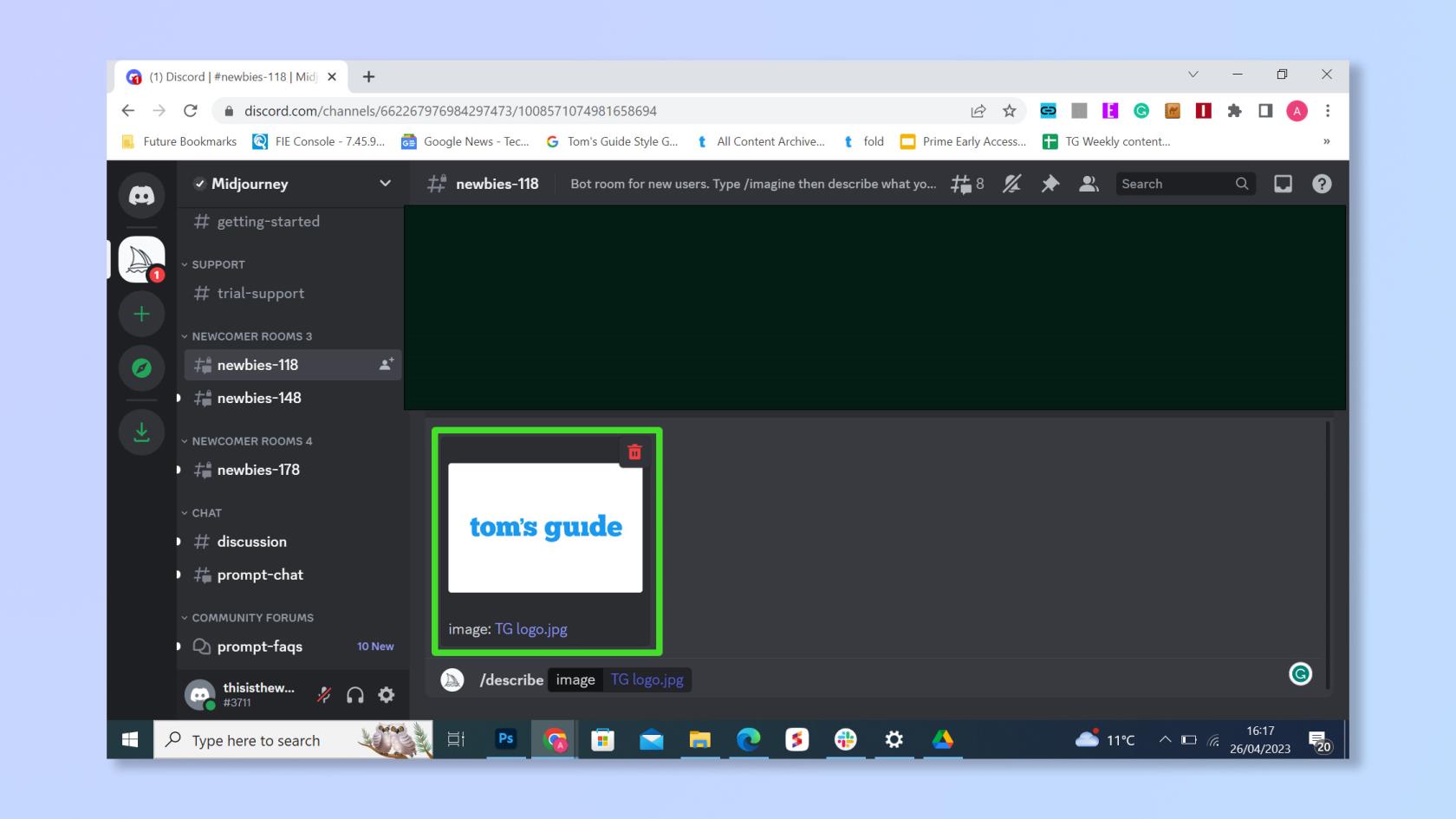Open TG Weekly content bookmark
The height and width of the screenshot is (819, 1456).
click(1107, 141)
